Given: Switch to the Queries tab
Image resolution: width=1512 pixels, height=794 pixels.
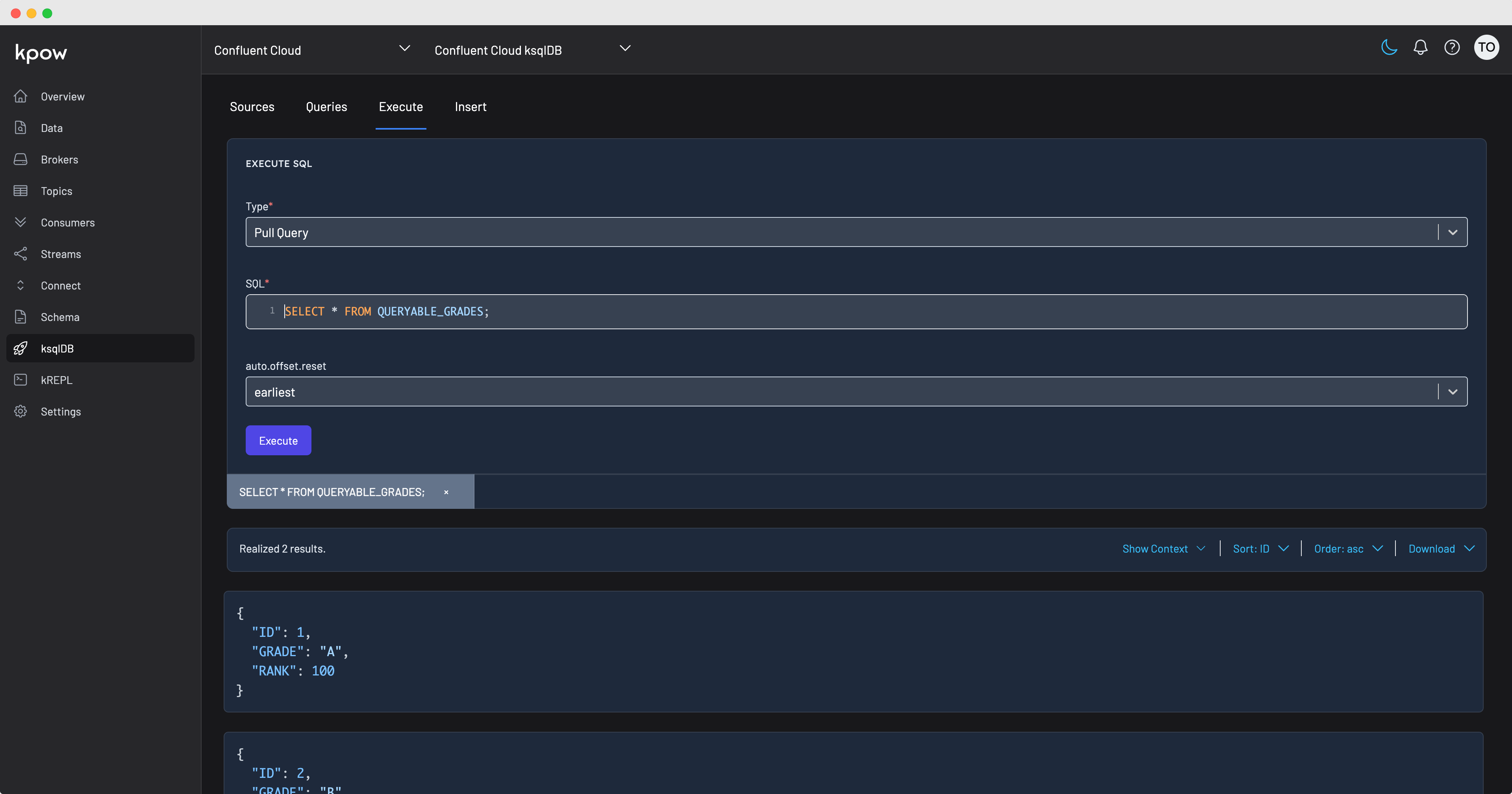Looking at the screenshot, I should pos(326,107).
